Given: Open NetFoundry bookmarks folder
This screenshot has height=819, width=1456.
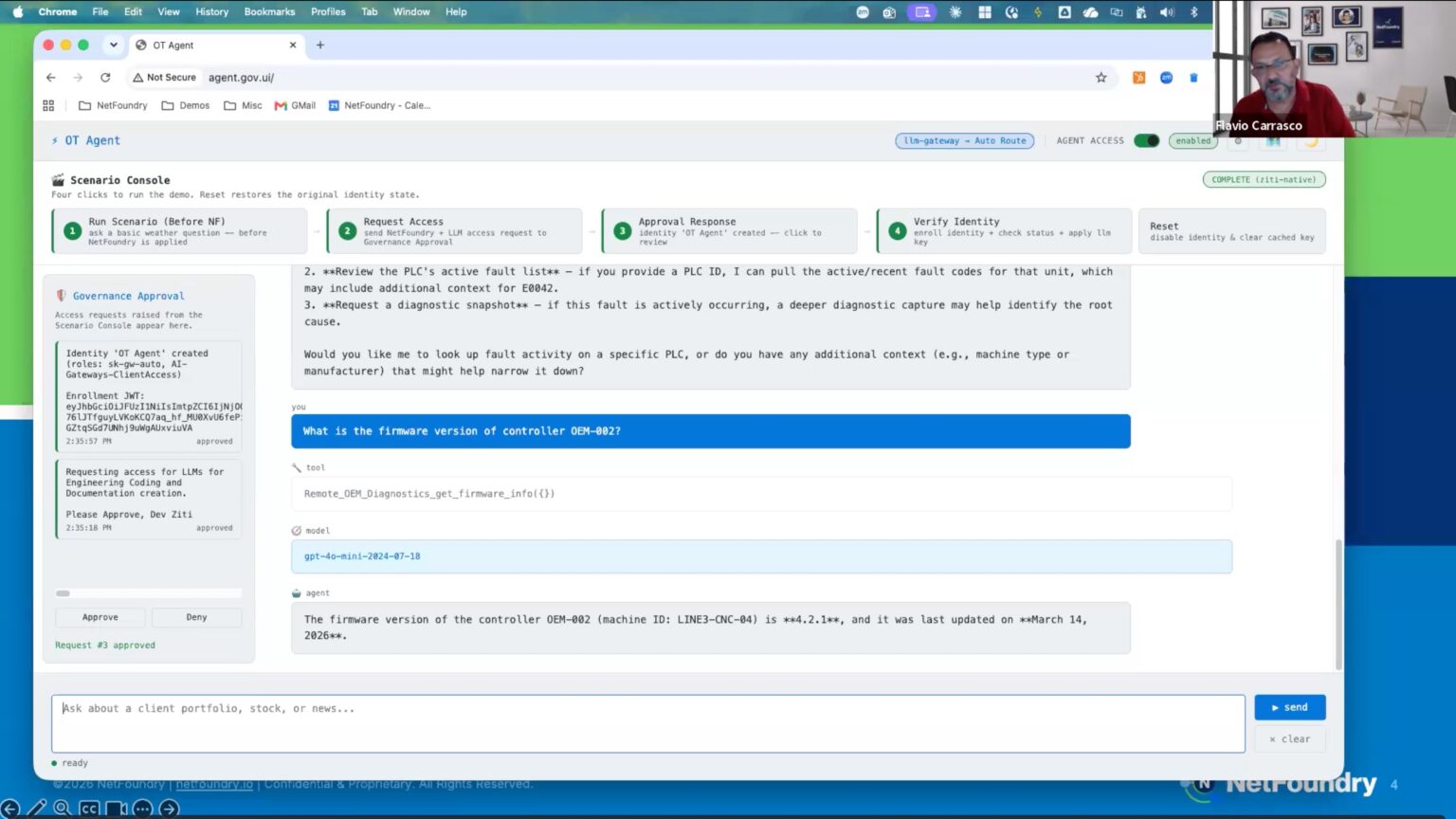Looking at the screenshot, I should click(113, 105).
